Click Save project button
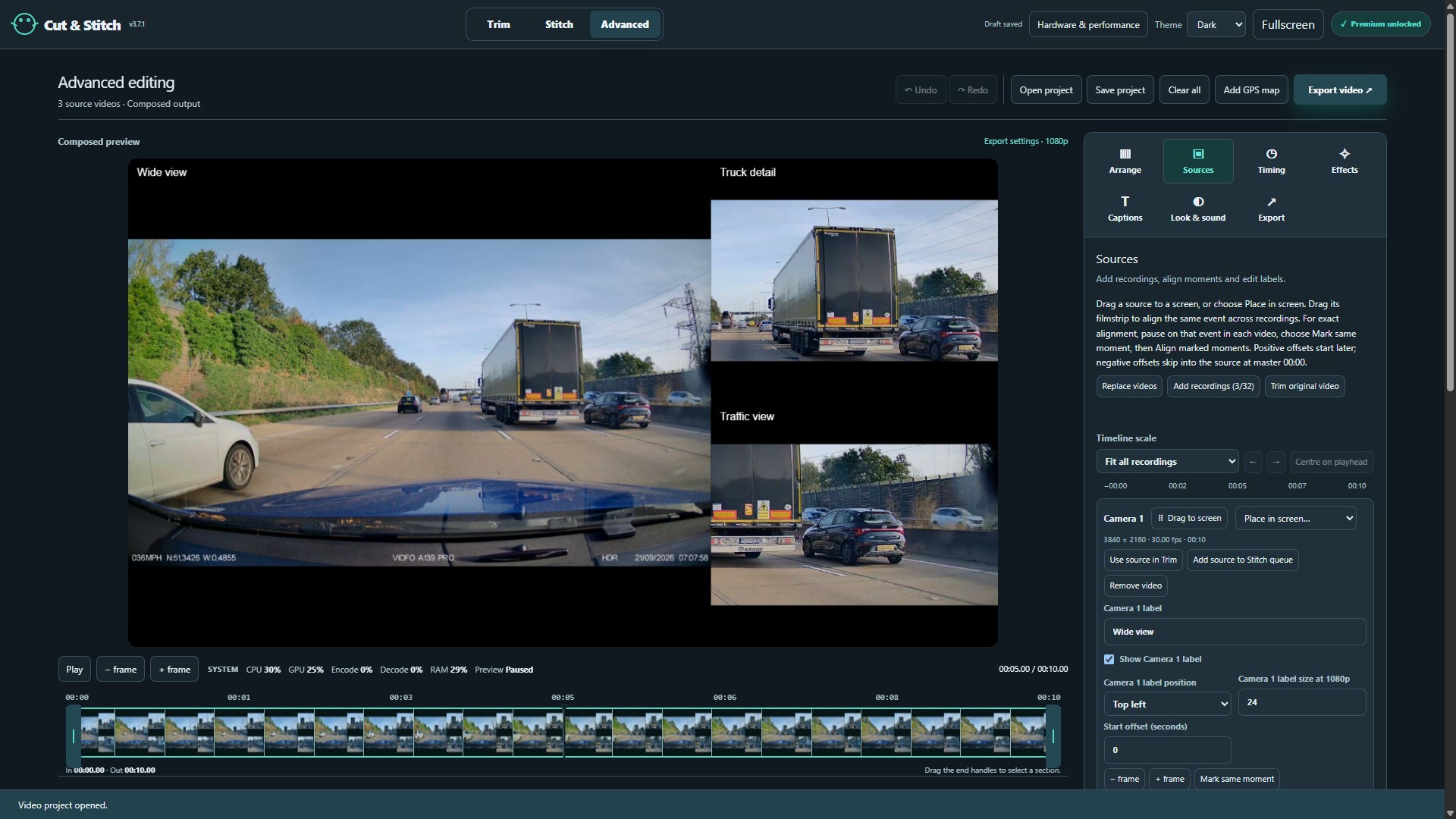 (1120, 89)
